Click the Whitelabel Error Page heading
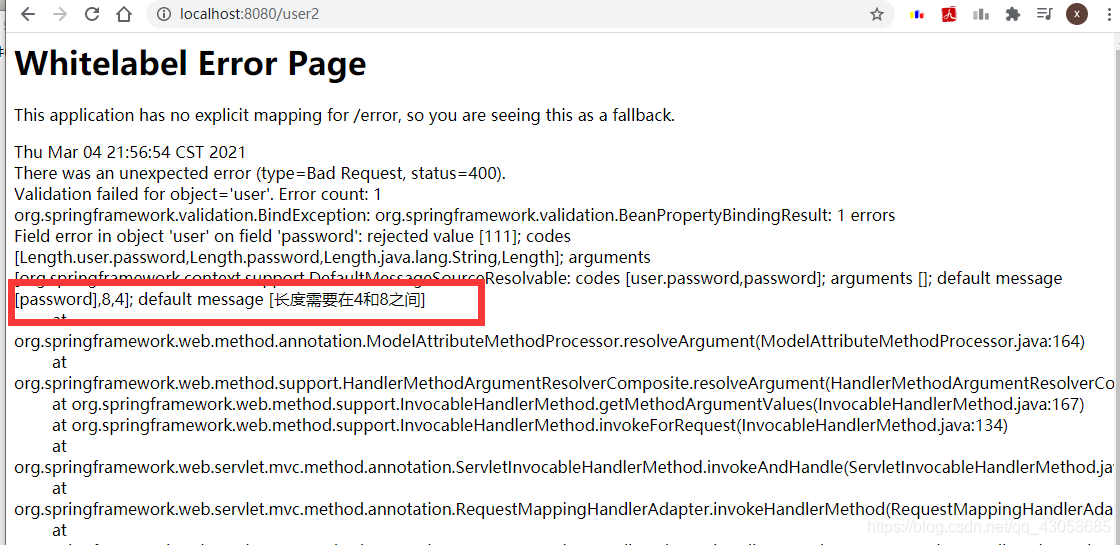This screenshot has height=545, width=1120. 190,64
